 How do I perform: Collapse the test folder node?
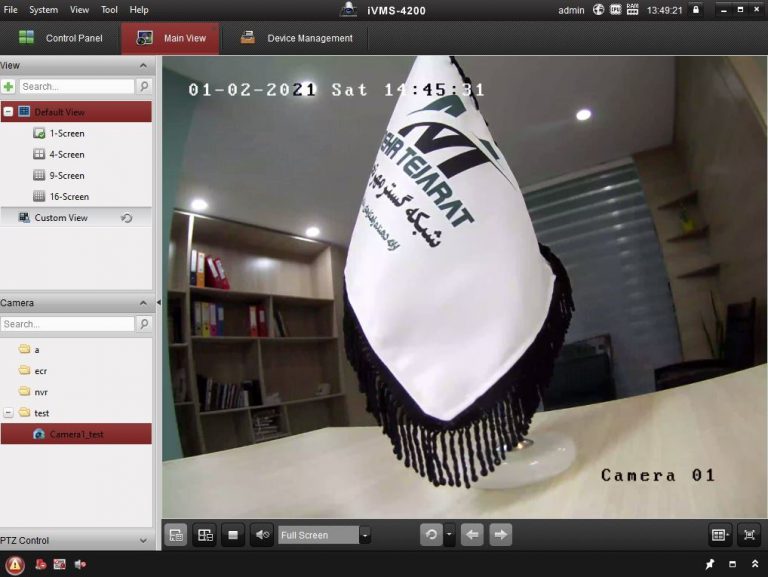(x=8, y=412)
